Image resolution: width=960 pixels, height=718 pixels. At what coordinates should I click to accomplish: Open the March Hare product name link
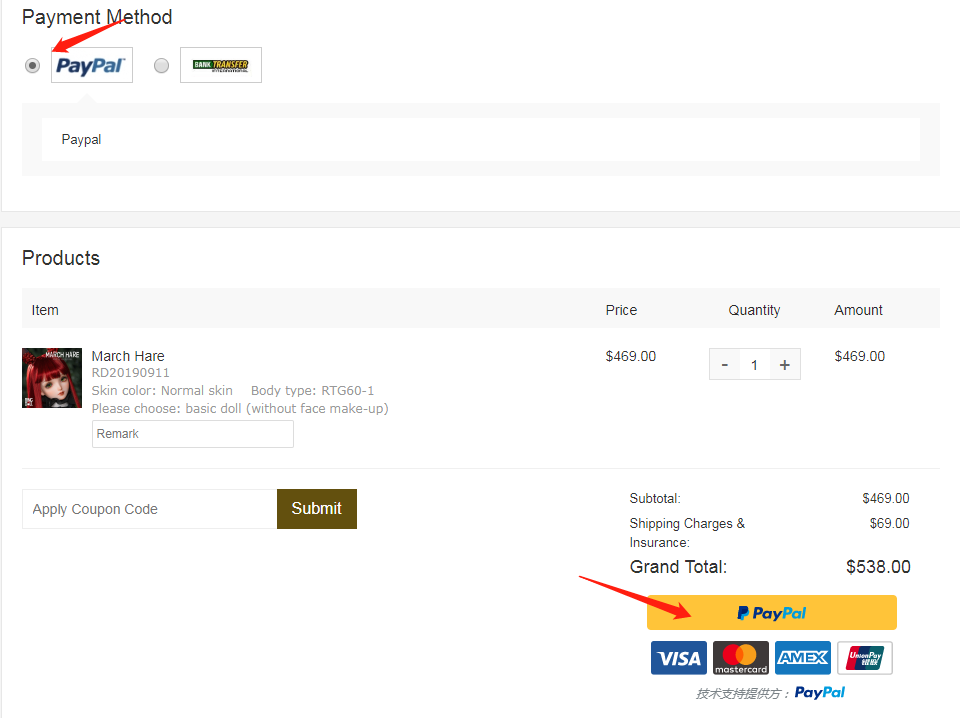(x=128, y=356)
